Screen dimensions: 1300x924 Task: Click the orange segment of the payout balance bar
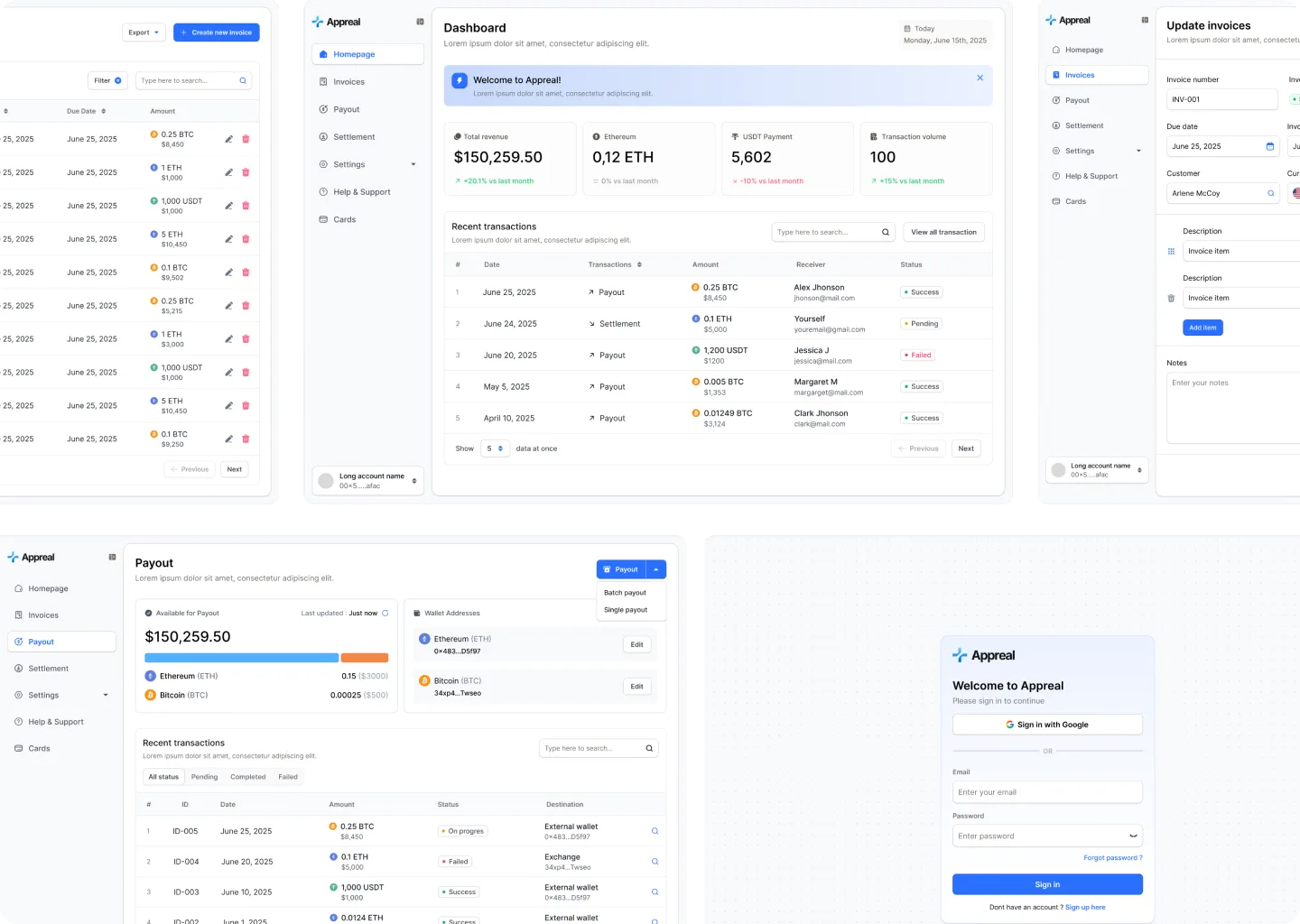tap(365, 658)
